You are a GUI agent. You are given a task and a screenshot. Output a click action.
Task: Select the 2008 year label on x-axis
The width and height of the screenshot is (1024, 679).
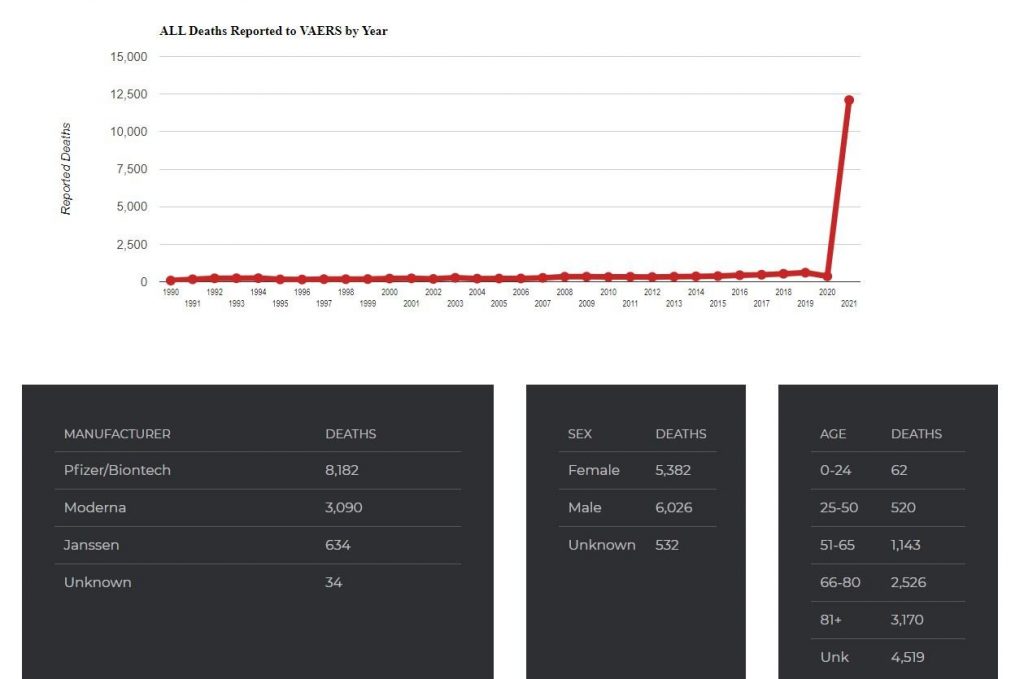(565, 292)
